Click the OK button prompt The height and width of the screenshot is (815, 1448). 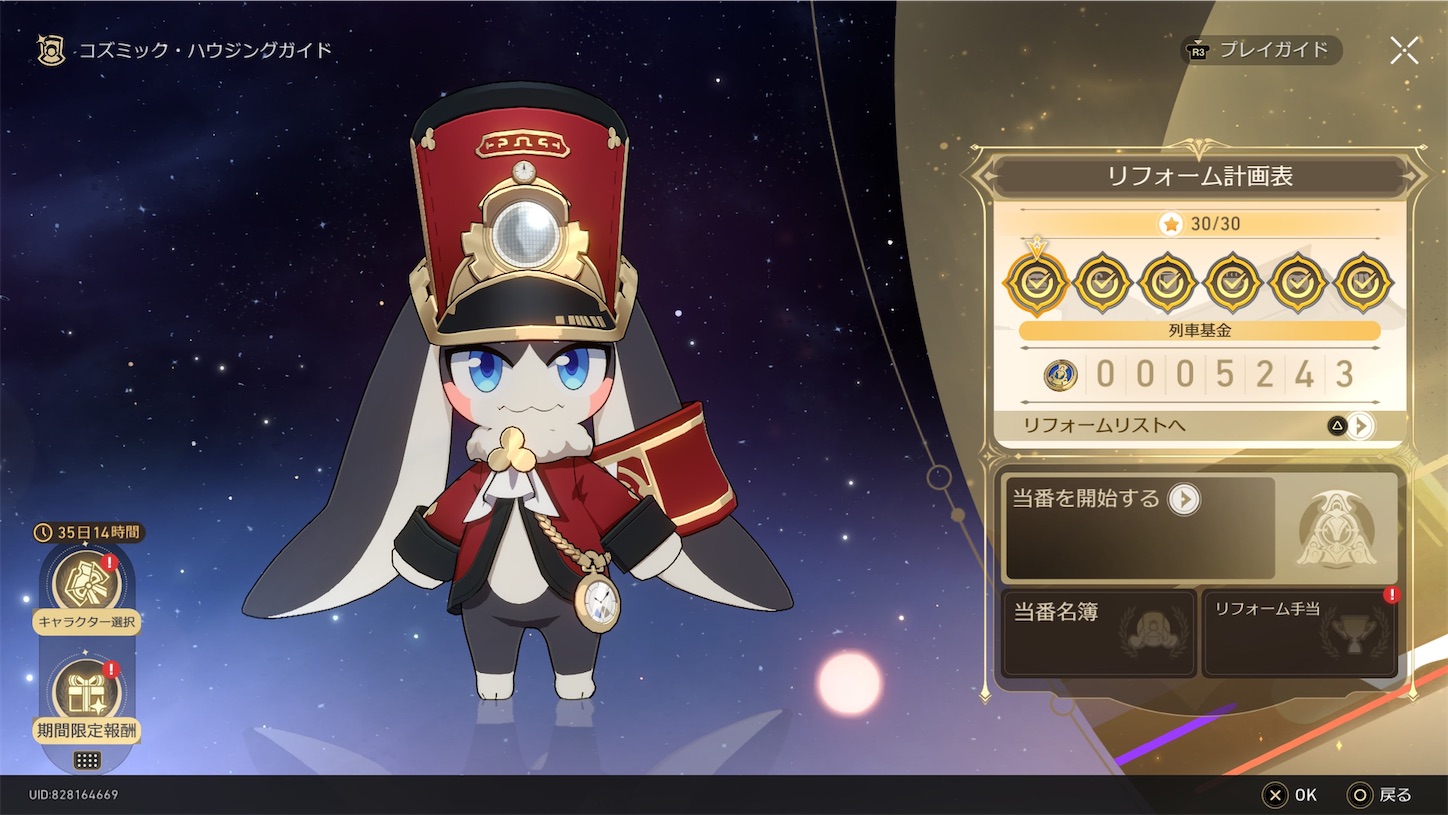tap(1290, 796)
